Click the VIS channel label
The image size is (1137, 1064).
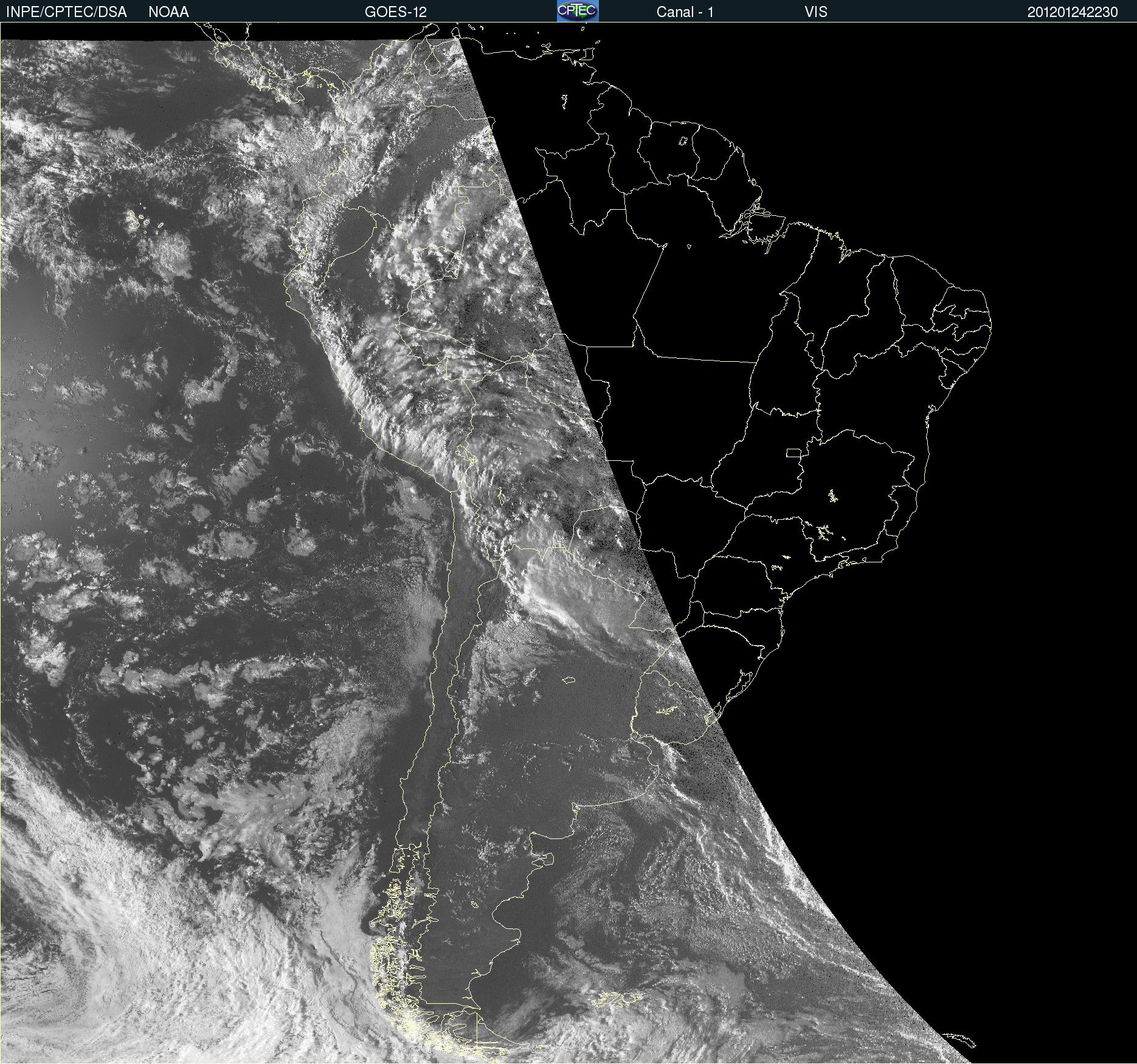click(x=816, y=12)
